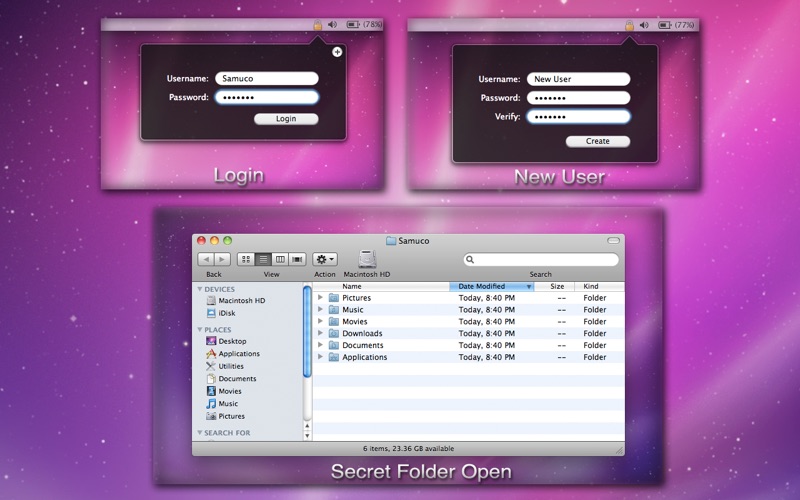
Task: Focus the Verify password field
Action: pos(579,116)
